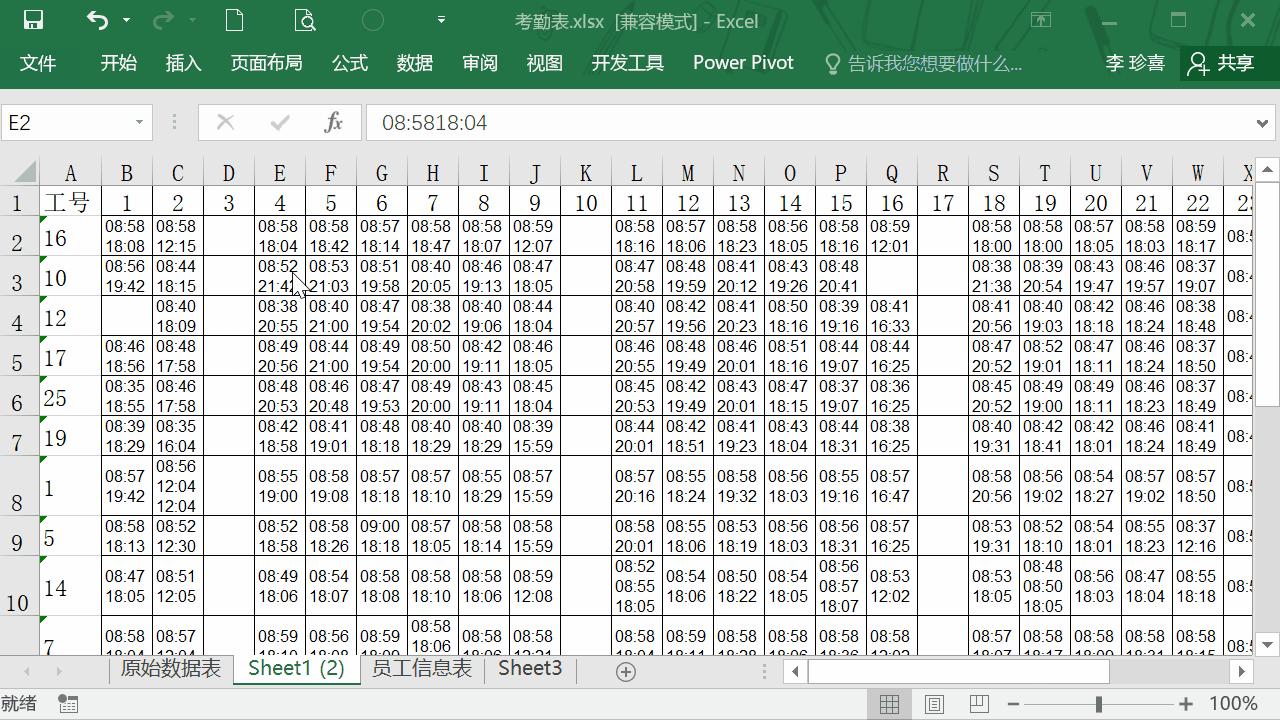The width and height of the screenshot is (1280, 720).
Task: Save the workbook
Action: tap(33, 19)
